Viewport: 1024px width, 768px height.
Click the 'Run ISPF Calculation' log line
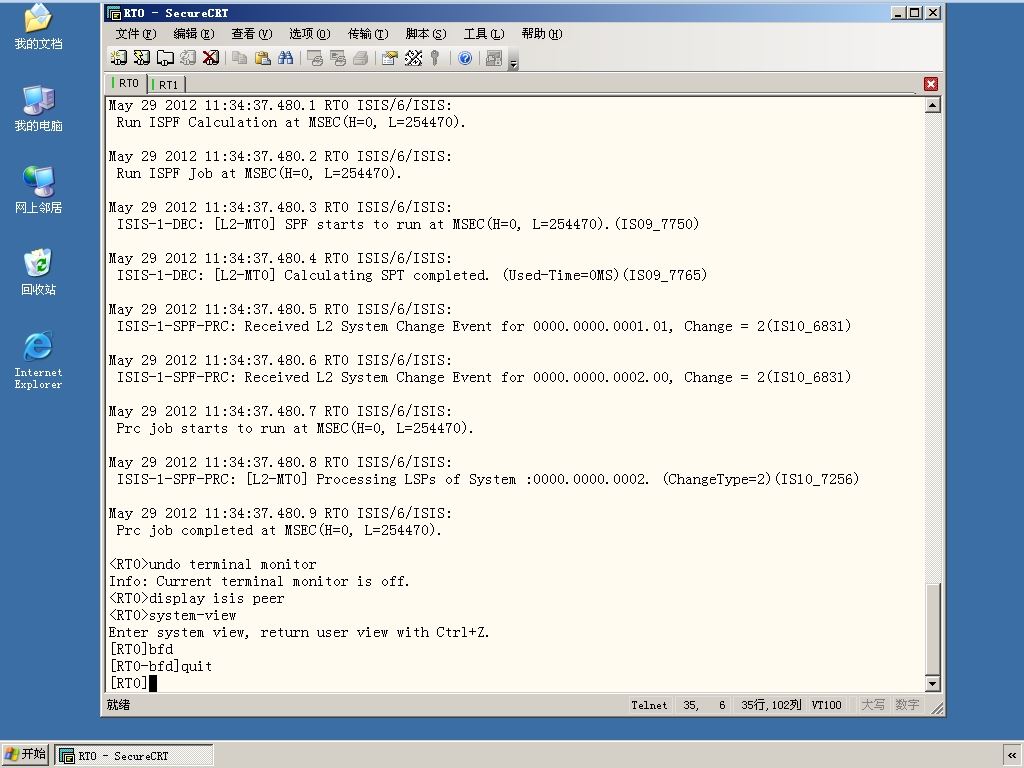[291, 122]
